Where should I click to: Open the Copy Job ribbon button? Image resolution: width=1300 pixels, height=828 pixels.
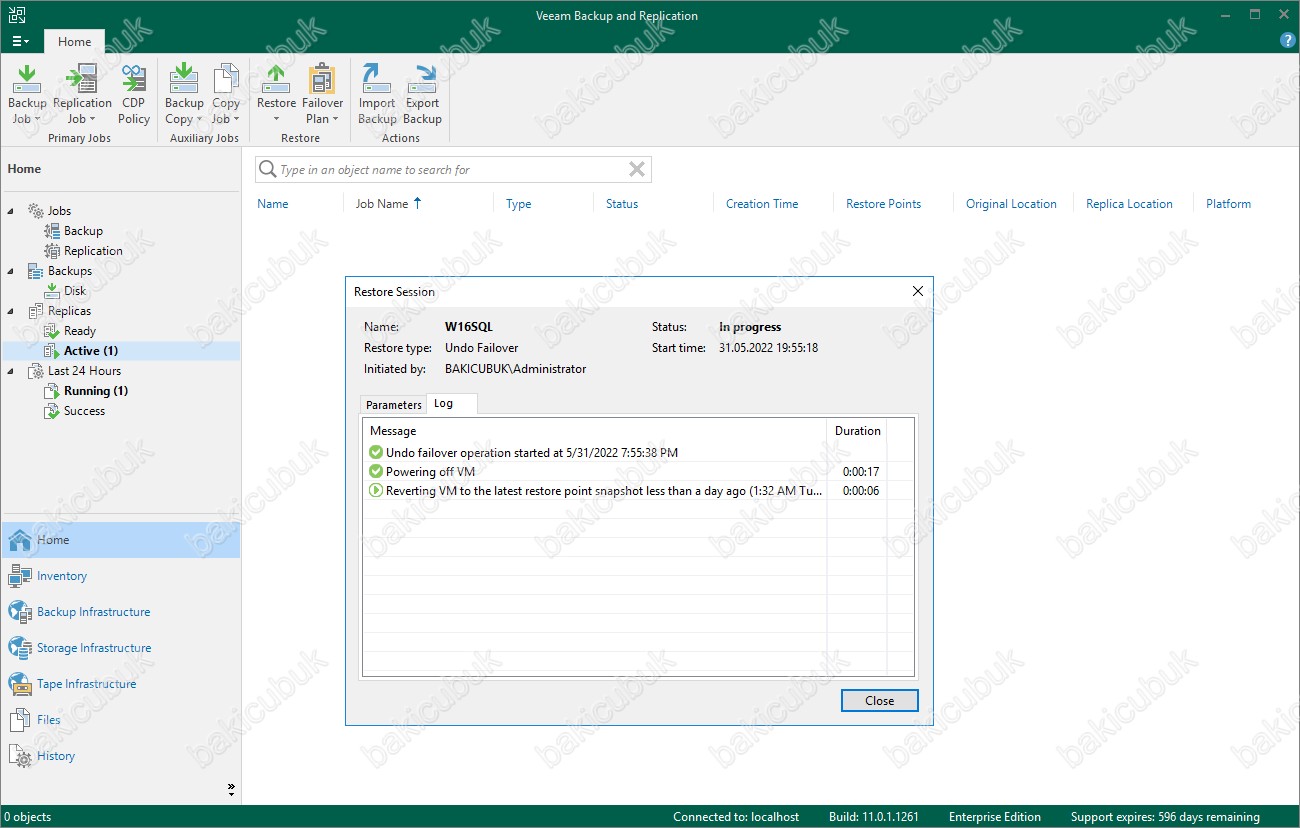[x=226, y=94]
